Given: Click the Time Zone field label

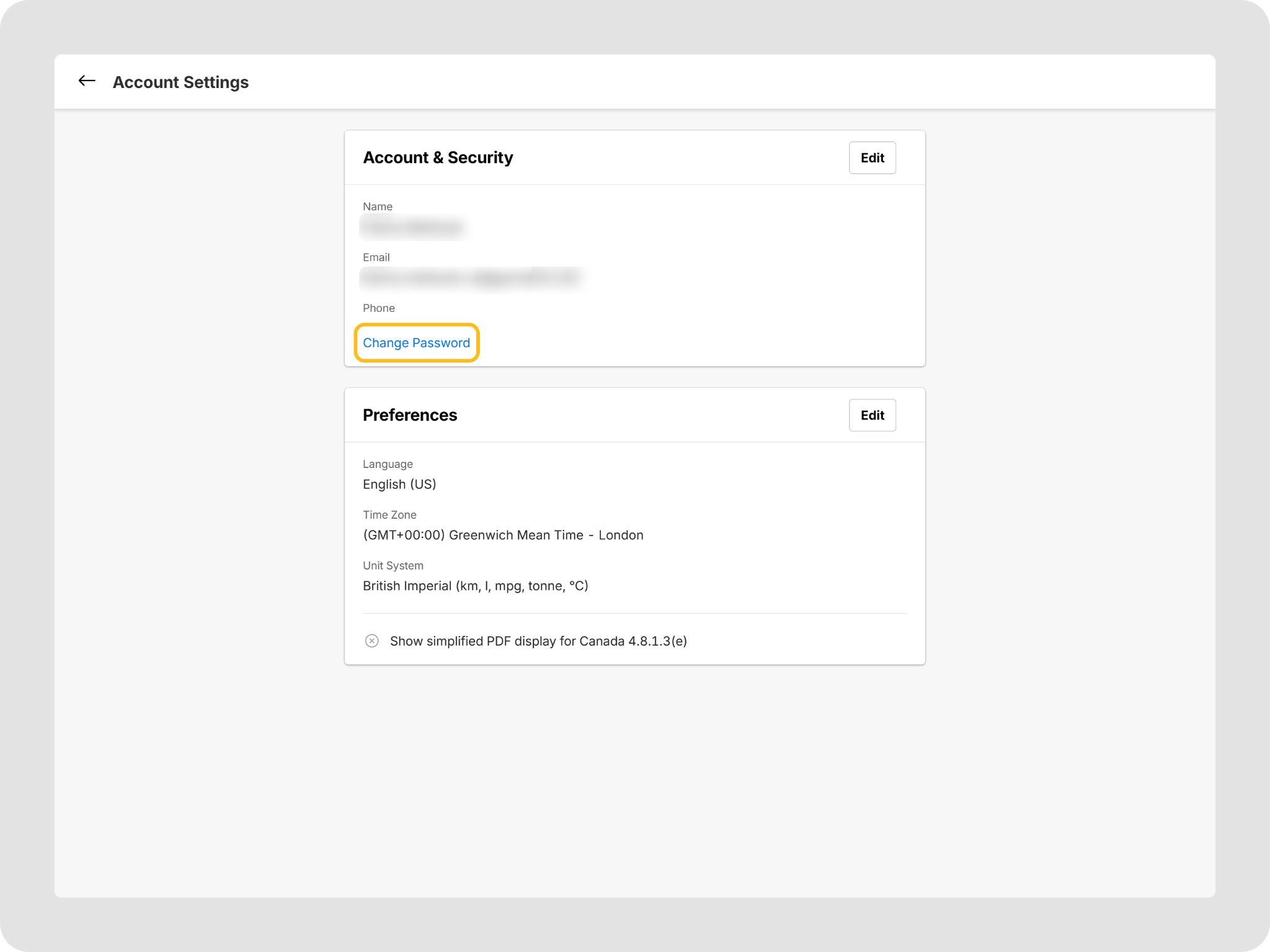Looking at the screenshot, I should coord(389,515).
